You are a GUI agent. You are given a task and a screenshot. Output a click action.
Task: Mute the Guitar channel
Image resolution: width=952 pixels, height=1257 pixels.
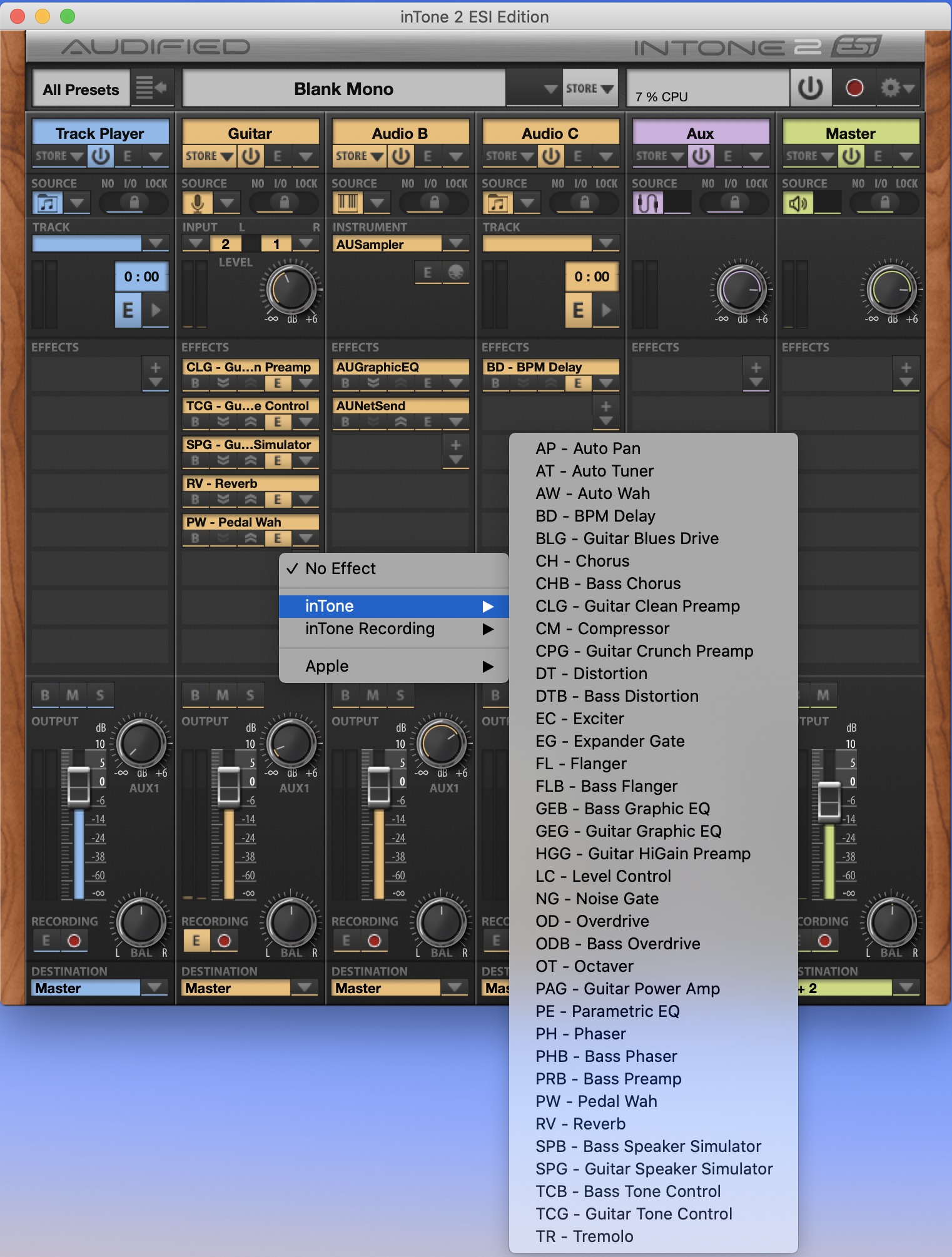pos(223,695)
